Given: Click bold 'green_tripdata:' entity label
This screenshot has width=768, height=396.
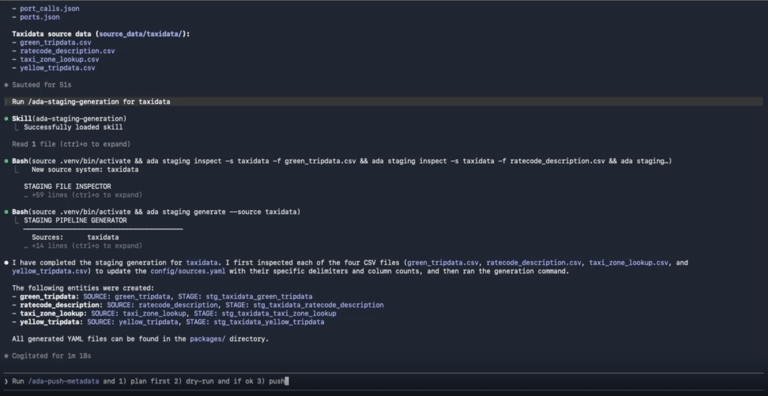Looking at the screenshot, I should [x=49, y=297].
